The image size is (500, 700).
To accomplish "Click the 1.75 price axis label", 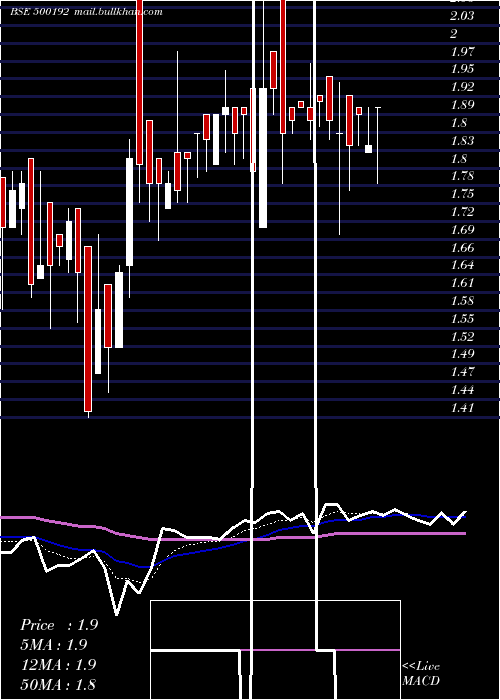I will (x=462, y=194).
